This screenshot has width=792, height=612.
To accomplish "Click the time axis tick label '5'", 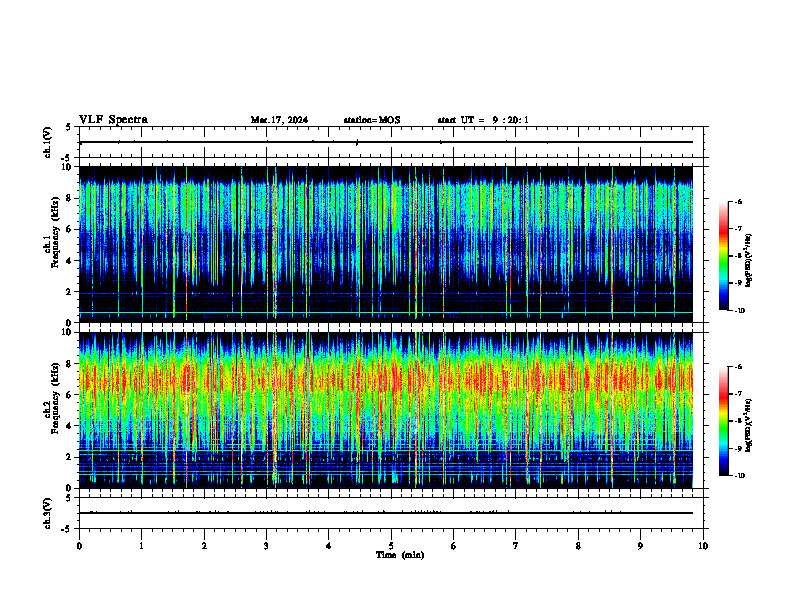I will point(391,546).
